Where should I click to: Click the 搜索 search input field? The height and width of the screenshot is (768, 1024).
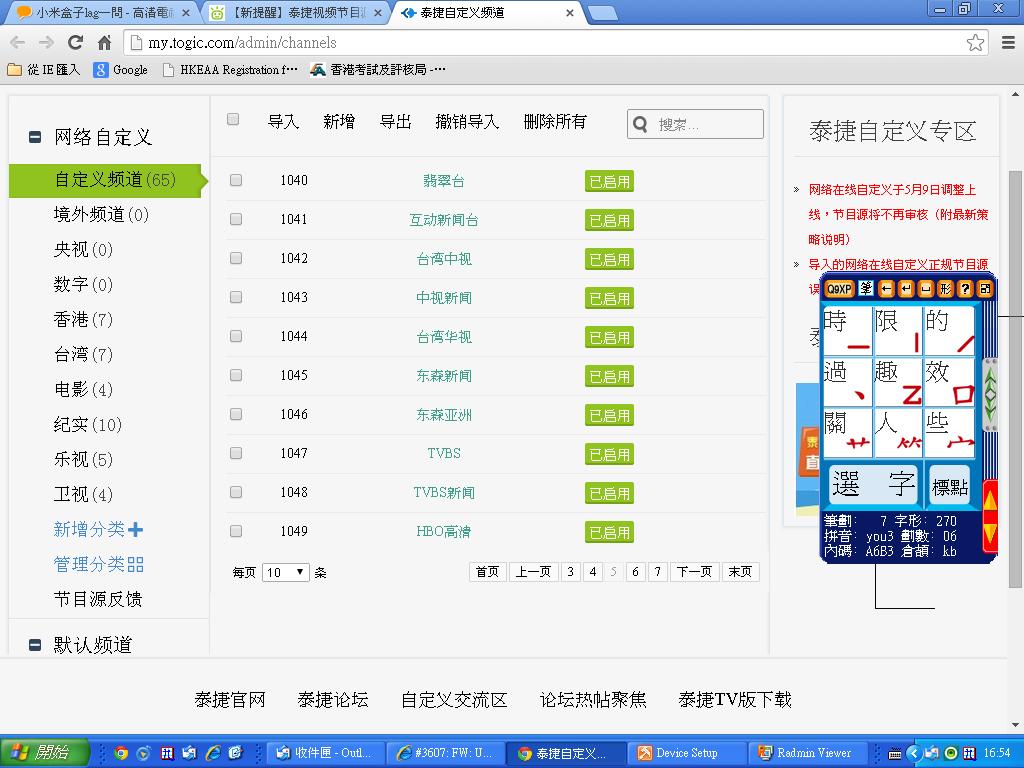pos(695,124)
